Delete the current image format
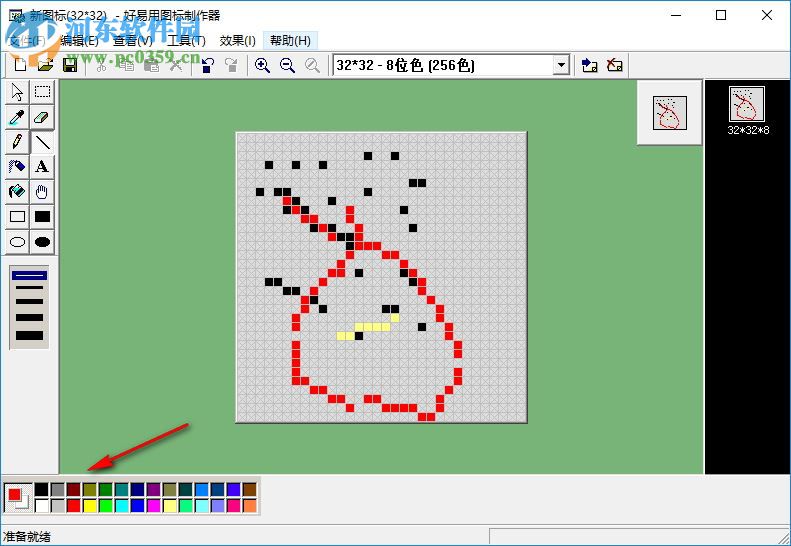791x546 pixels. tap(614, 65)
